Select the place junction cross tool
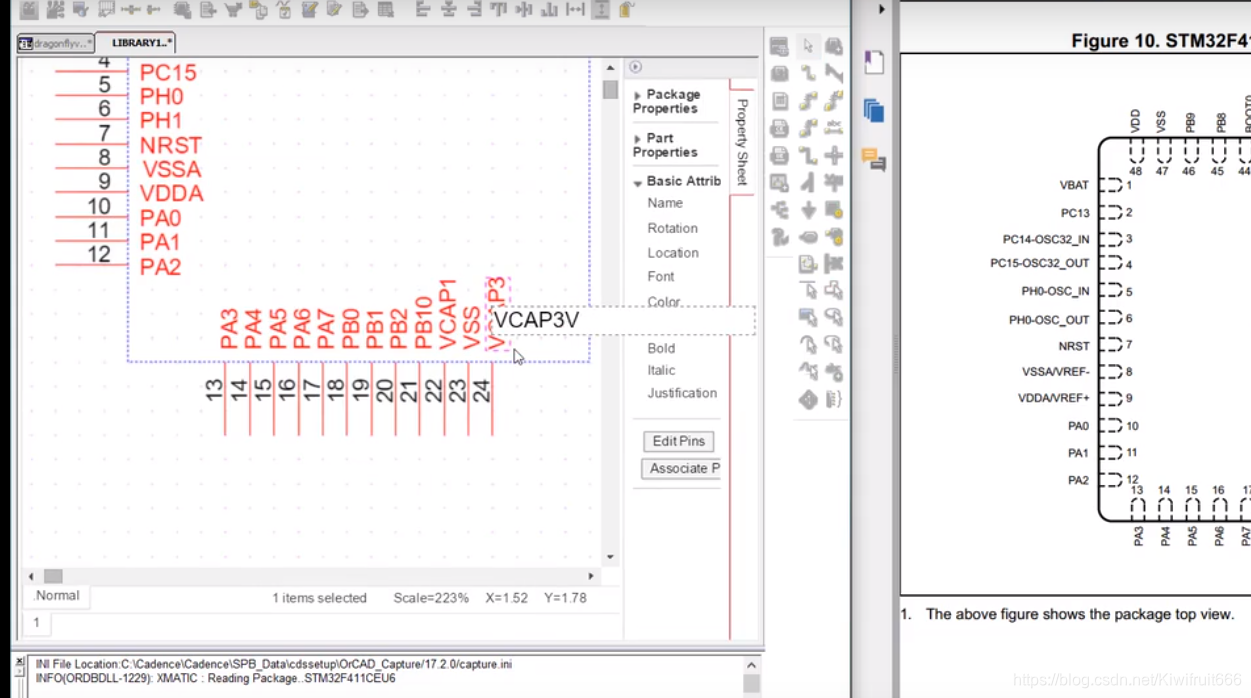This screenshot has width=1251, height=698. coord(834,156)
